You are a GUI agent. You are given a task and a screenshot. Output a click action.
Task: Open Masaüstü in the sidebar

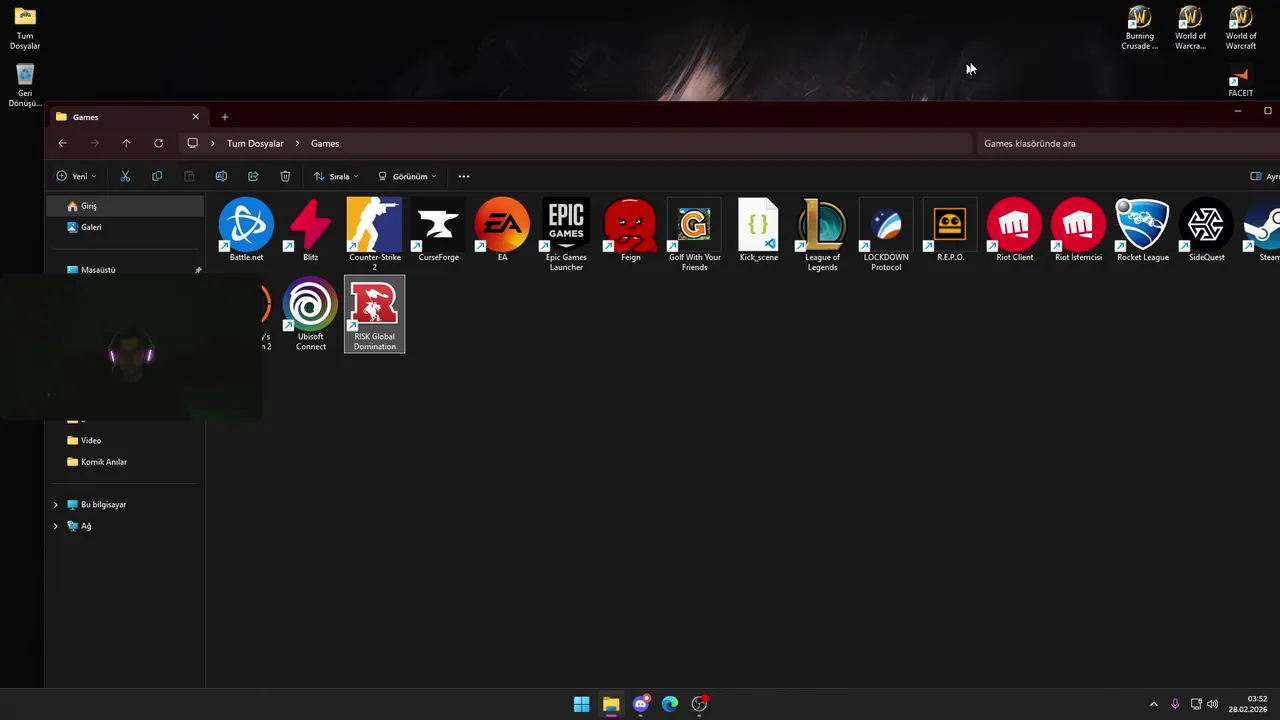point(124,270)
